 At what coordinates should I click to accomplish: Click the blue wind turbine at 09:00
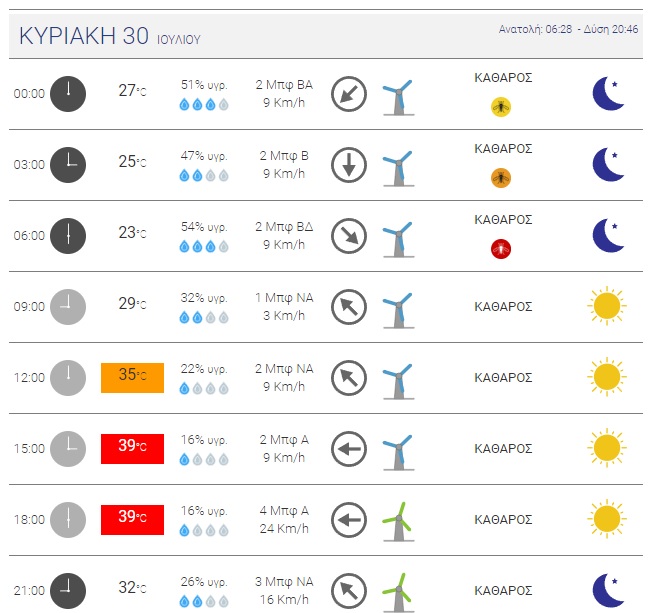coord(398,310)
